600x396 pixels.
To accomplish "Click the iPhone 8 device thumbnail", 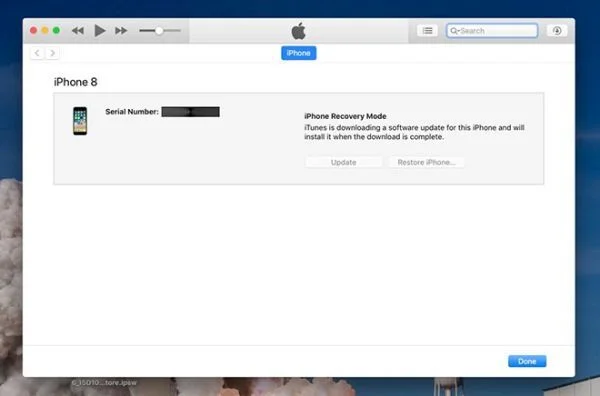I will (x=80, y=121).
